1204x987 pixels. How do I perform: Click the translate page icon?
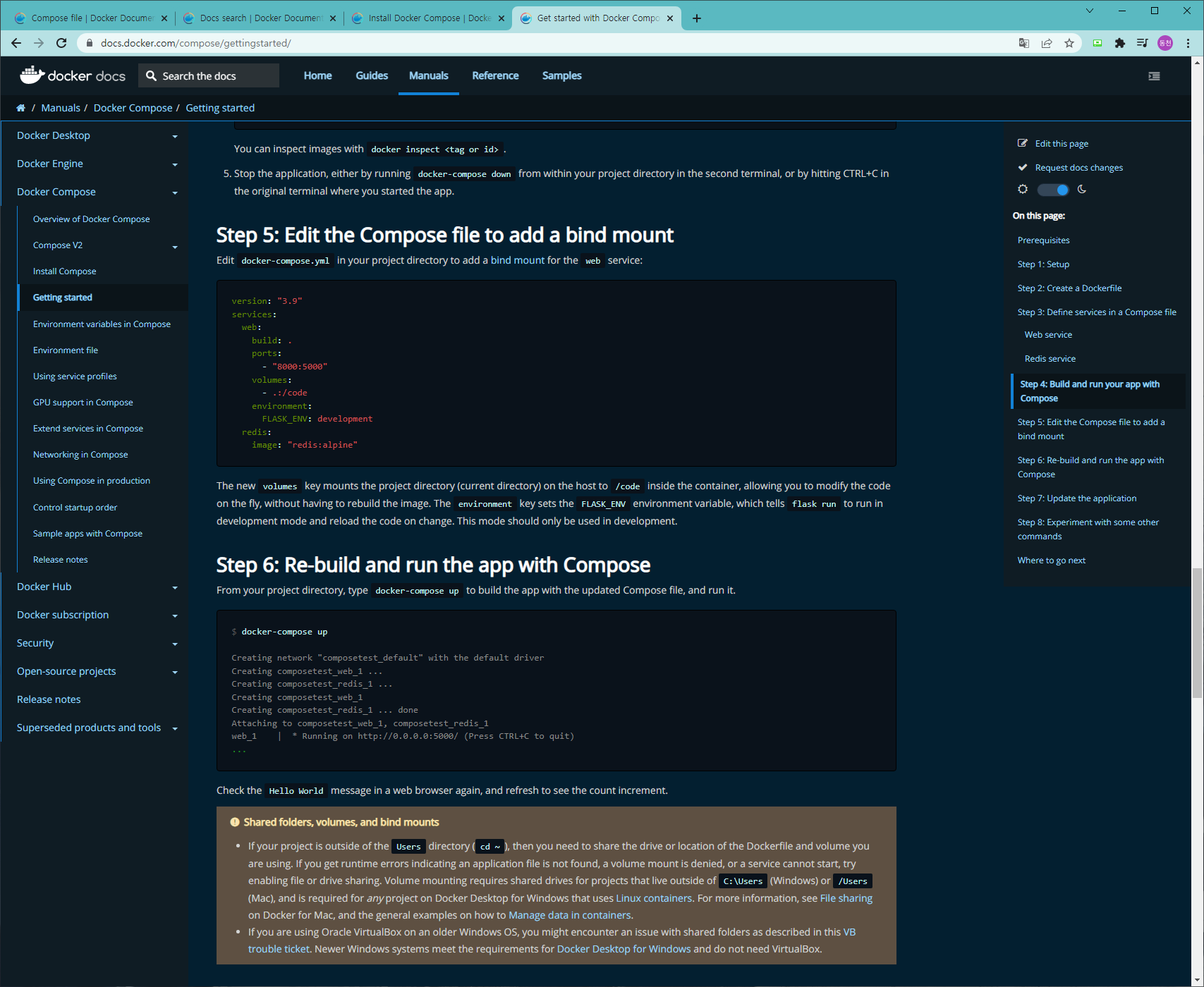point(1024,43)
